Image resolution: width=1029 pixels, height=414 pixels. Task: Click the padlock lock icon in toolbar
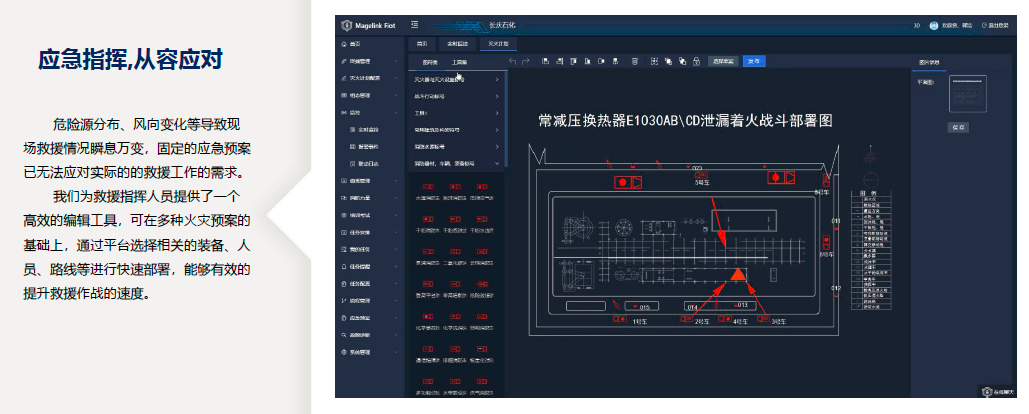point(696,61)
